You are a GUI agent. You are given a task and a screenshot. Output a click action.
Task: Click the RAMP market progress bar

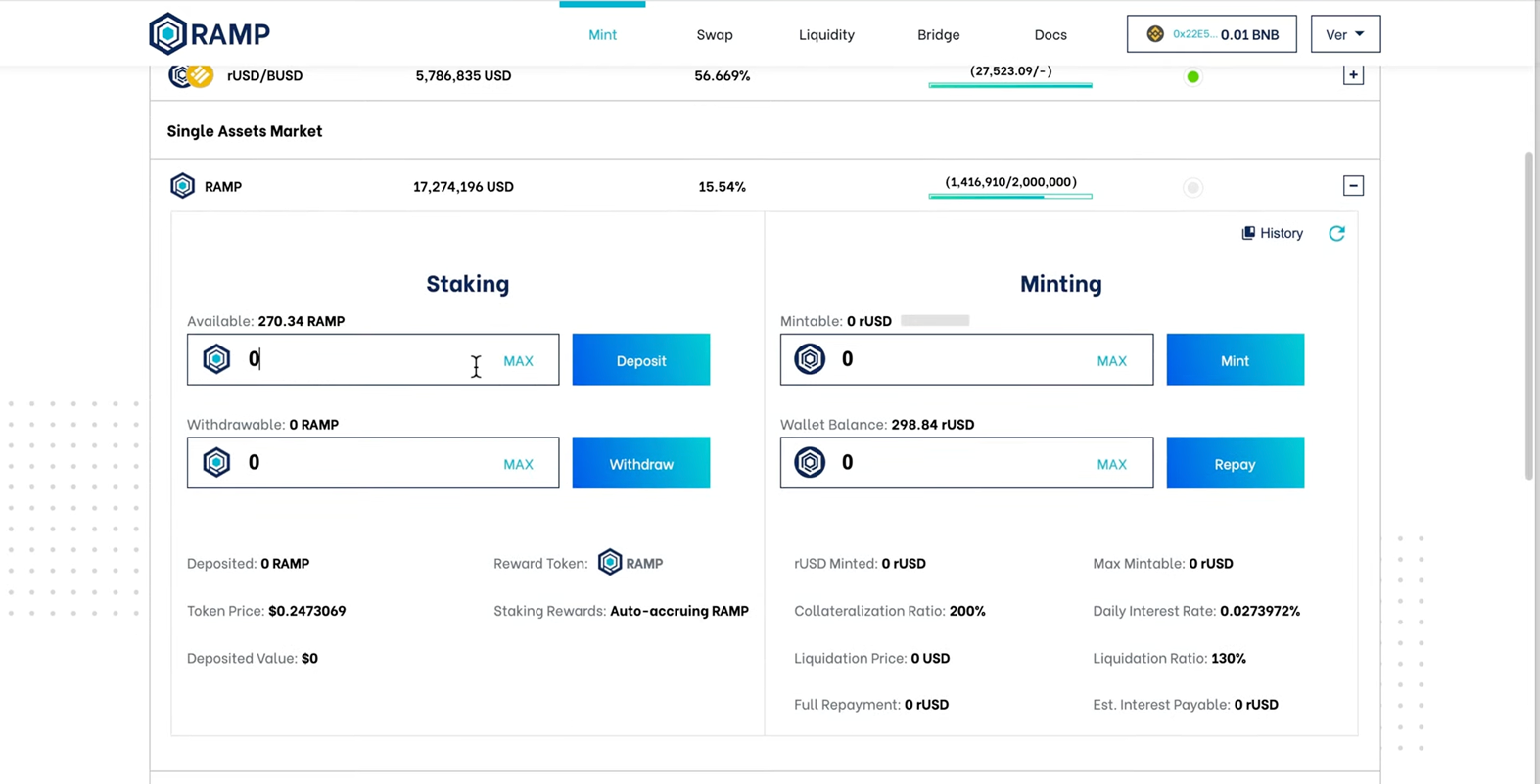point(1009,197)
